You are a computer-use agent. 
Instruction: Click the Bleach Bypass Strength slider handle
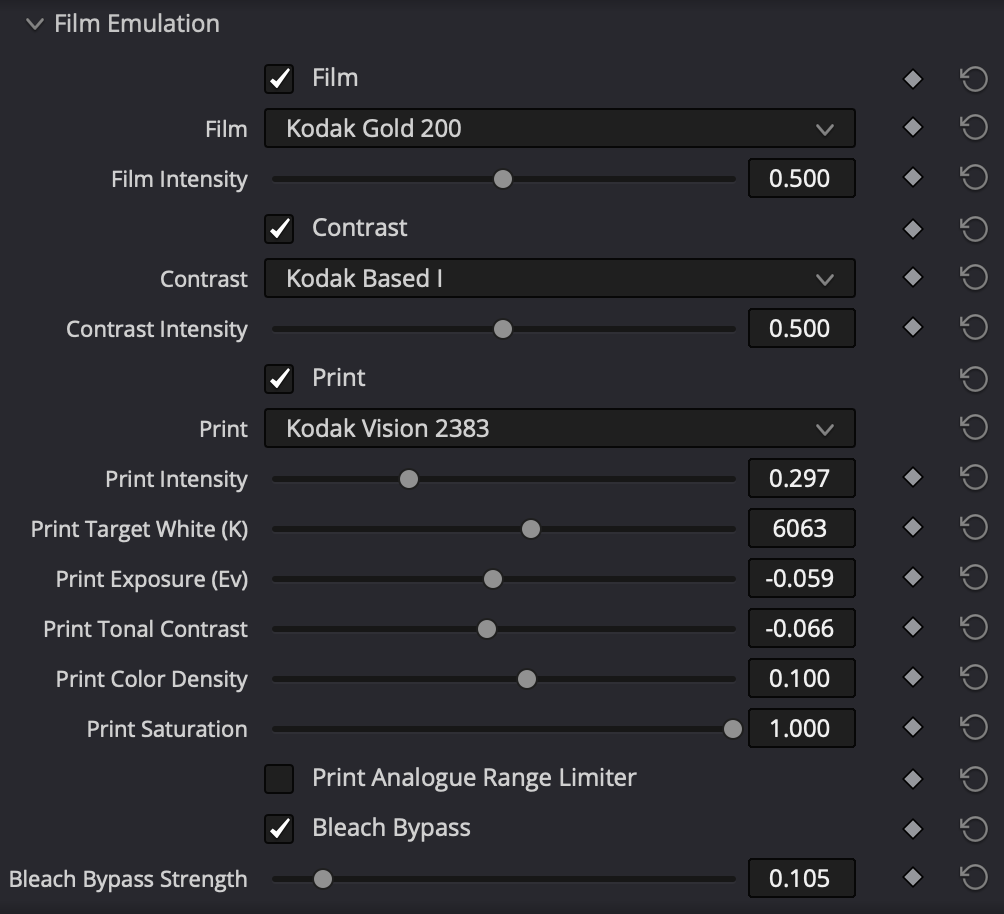(323, 879)
